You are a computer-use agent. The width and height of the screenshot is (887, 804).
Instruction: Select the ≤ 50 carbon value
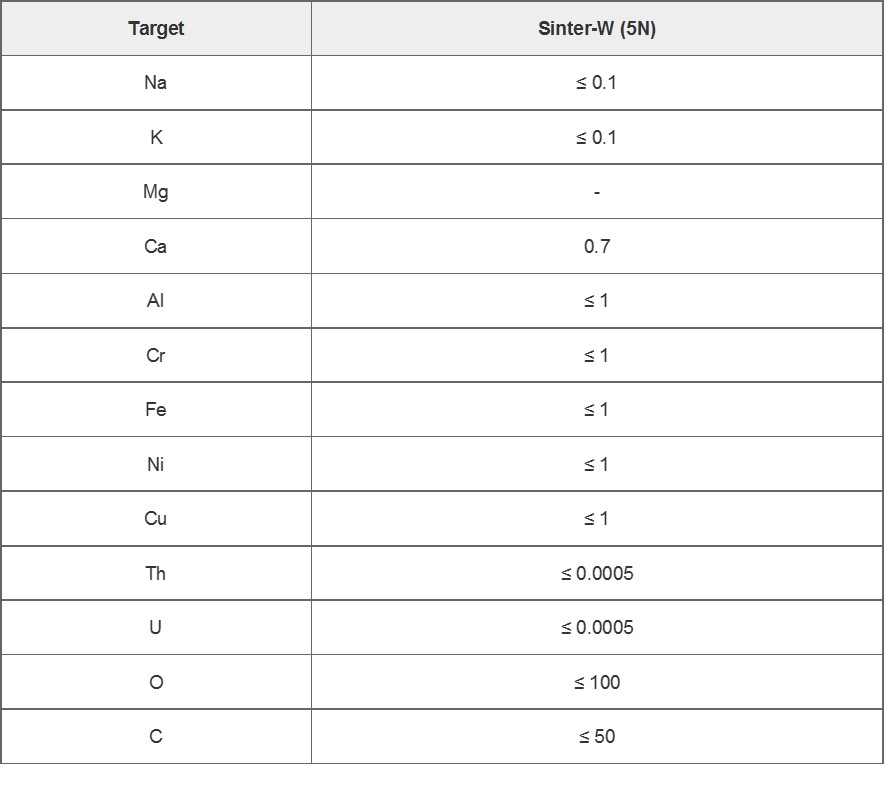point(597,737)
